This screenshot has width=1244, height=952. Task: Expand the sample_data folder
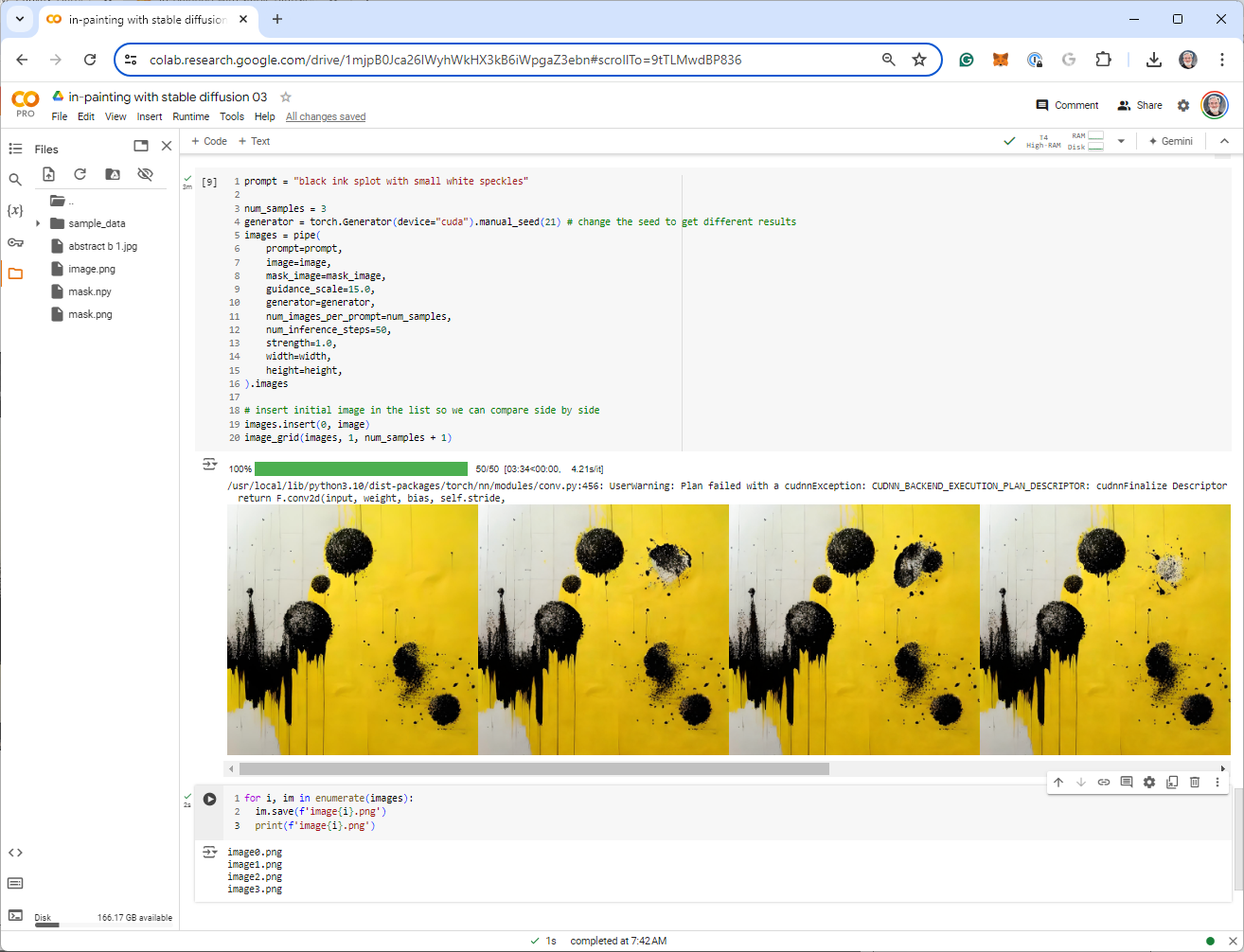(38, 223)
